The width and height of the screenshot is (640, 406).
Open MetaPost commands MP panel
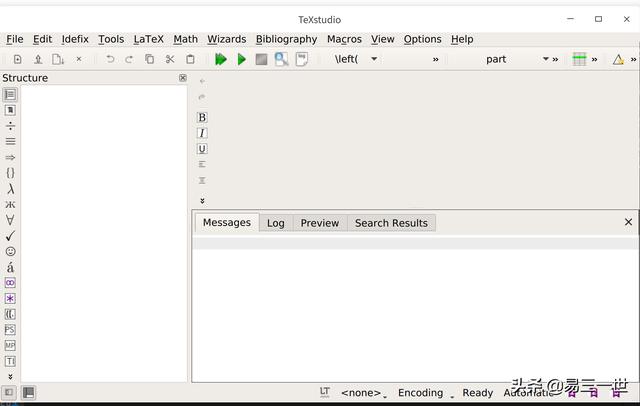pos(10,346)
